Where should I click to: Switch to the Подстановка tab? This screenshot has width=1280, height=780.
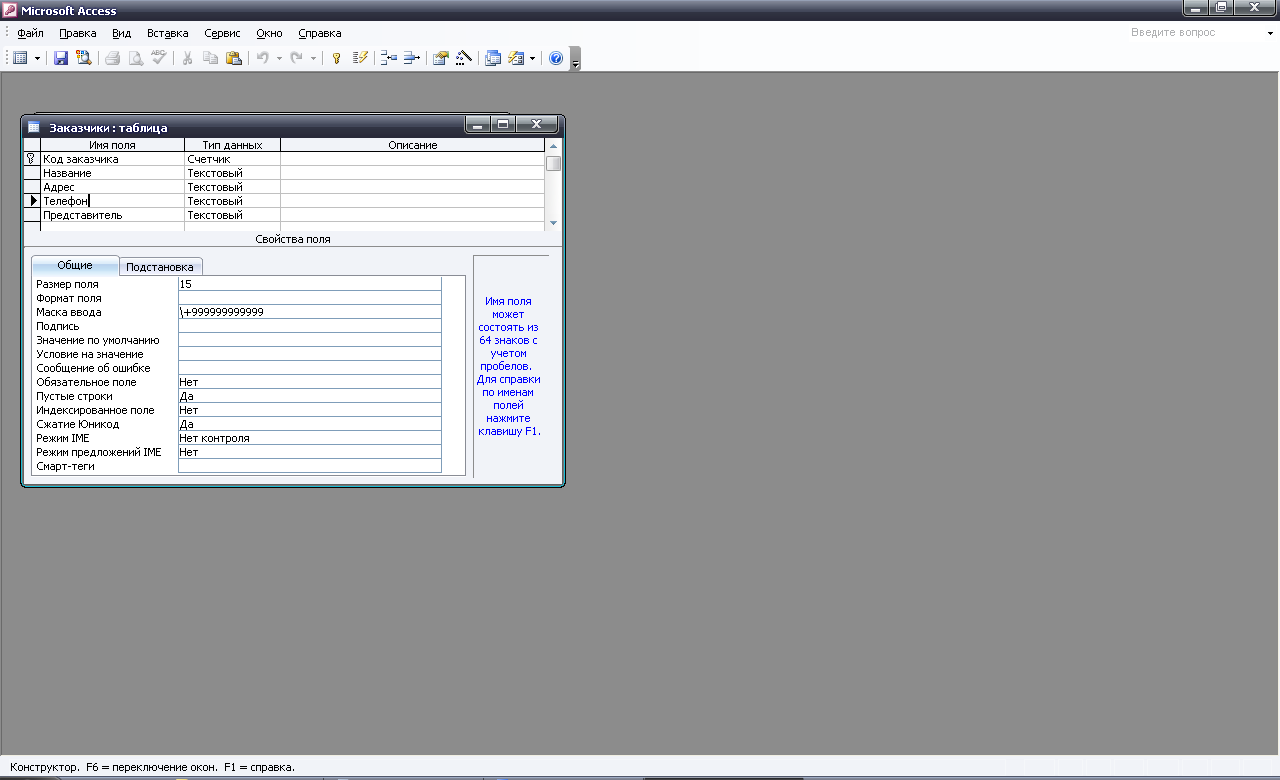click(x=160, y=267)
